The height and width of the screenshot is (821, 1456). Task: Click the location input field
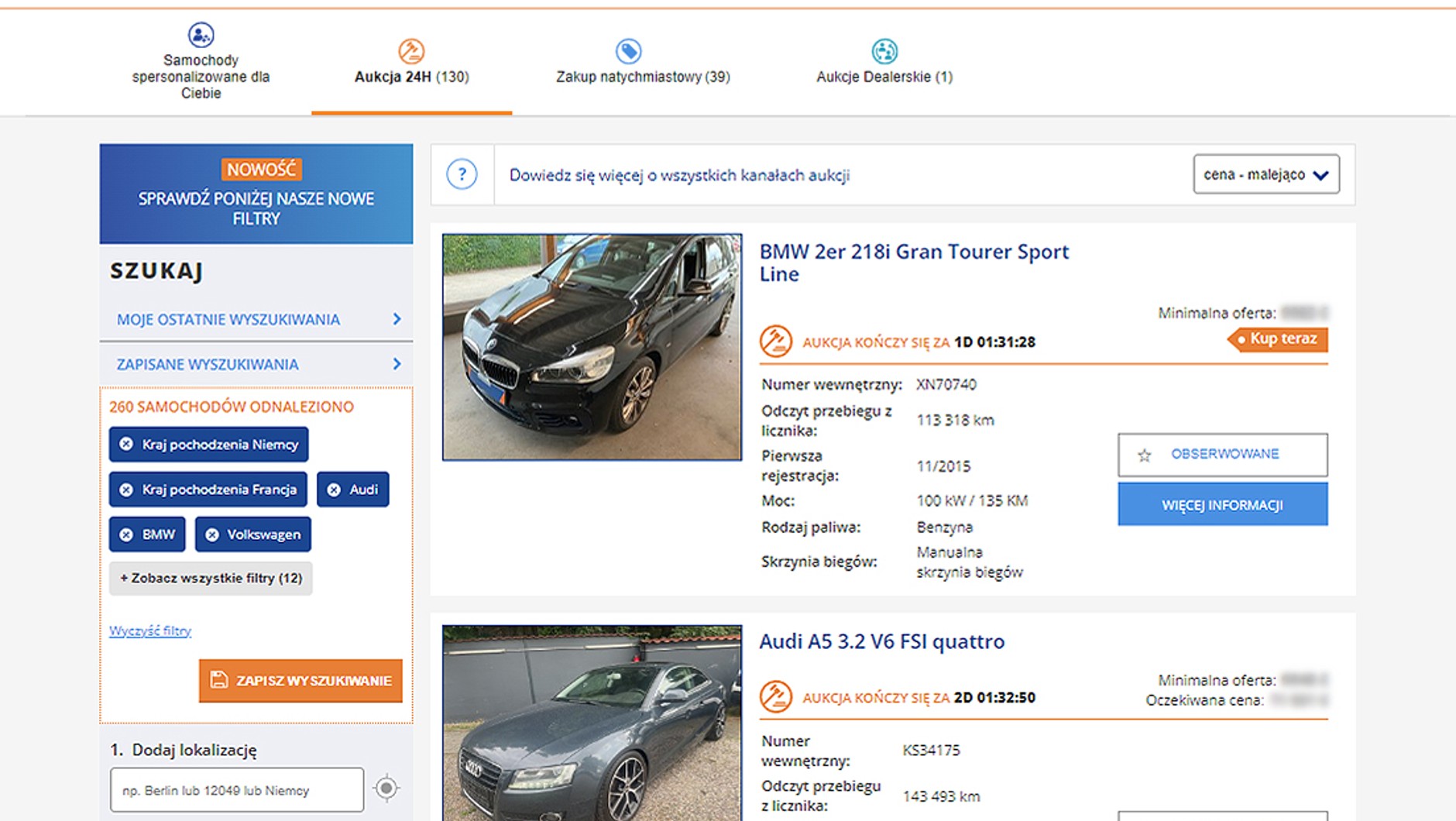237,790
